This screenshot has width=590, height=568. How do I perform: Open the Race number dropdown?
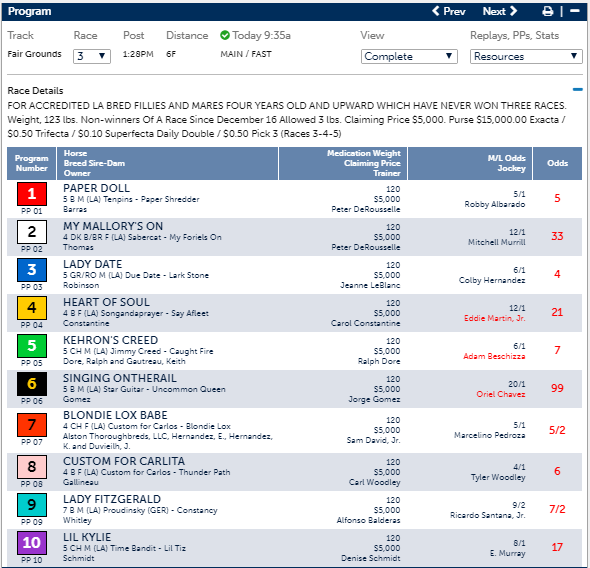click(x=92, y=56)
